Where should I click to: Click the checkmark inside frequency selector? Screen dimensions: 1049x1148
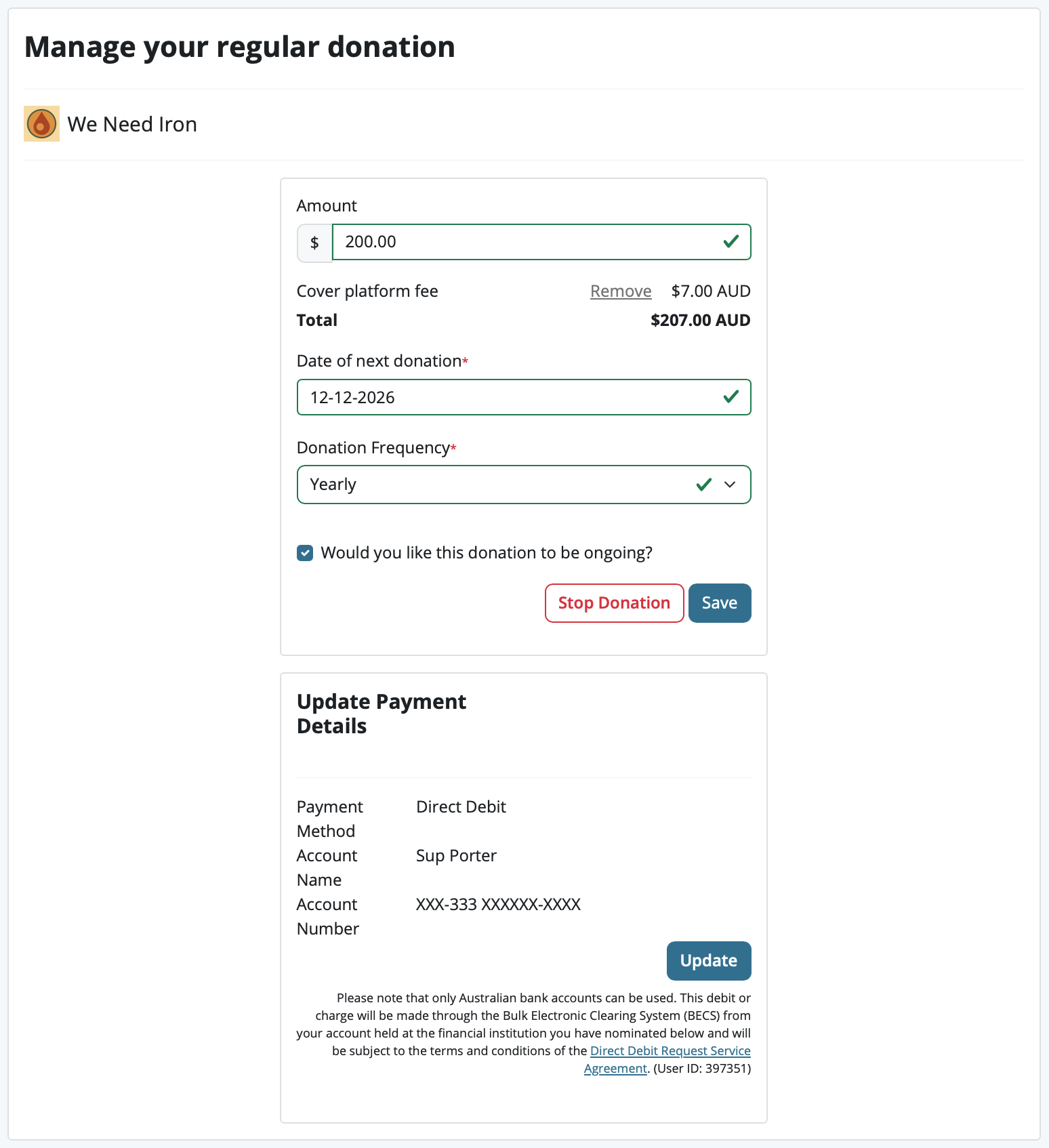click(x=703, y=484)
